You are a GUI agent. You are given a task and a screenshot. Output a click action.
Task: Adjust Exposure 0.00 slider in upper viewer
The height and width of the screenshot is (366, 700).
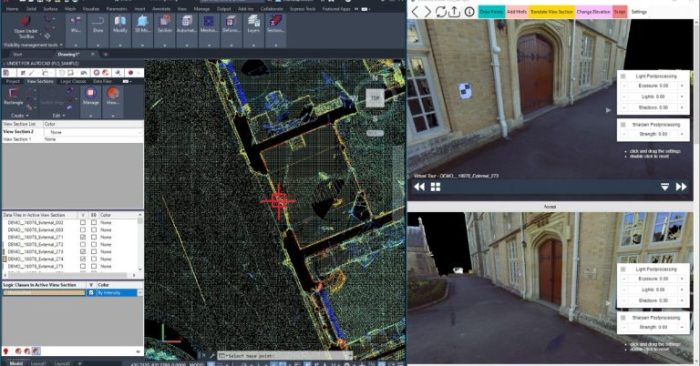tap(653, 86)
